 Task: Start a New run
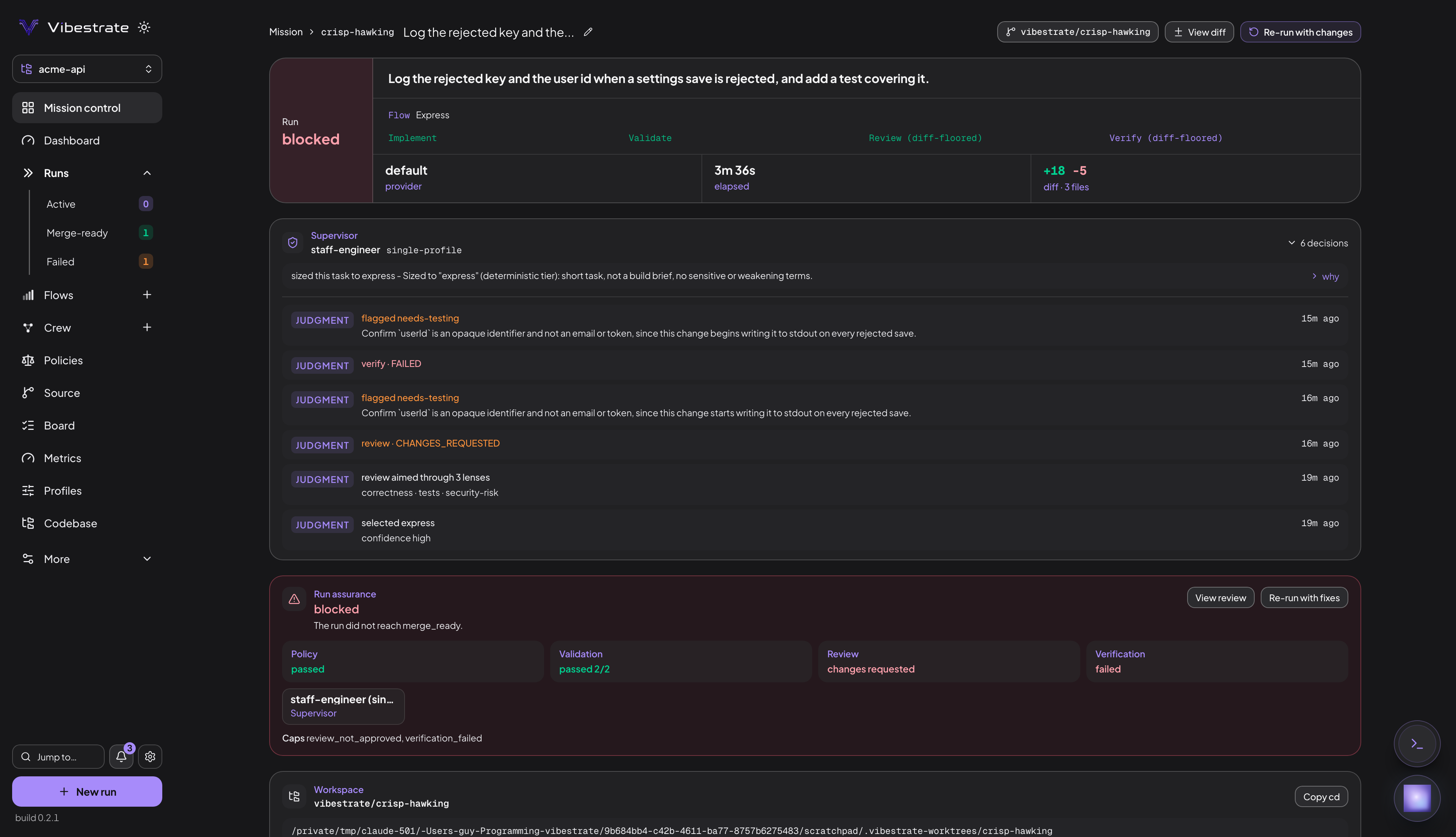pyautogui.click(x=87, y=792)
